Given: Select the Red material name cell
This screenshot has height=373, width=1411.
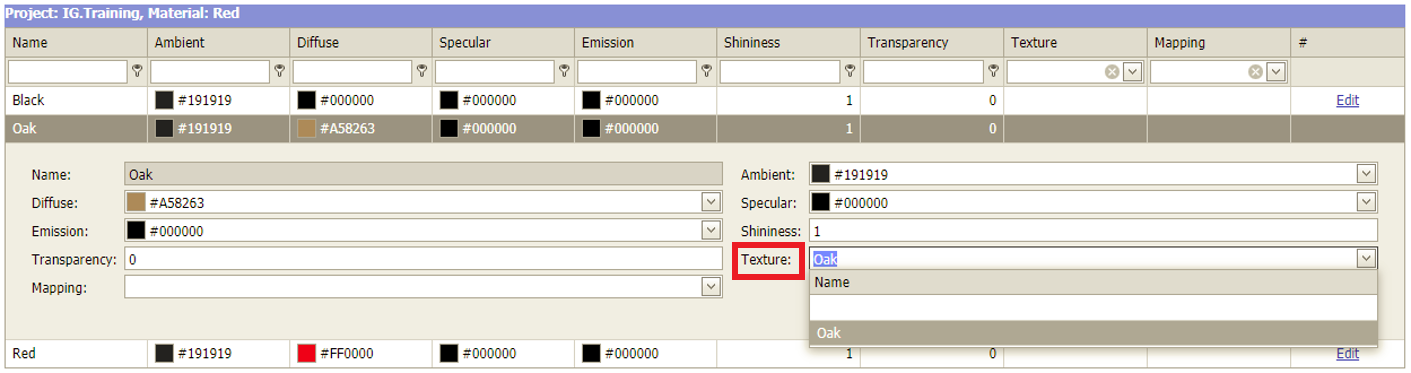Looking at the screenshot, I should 76,353.
